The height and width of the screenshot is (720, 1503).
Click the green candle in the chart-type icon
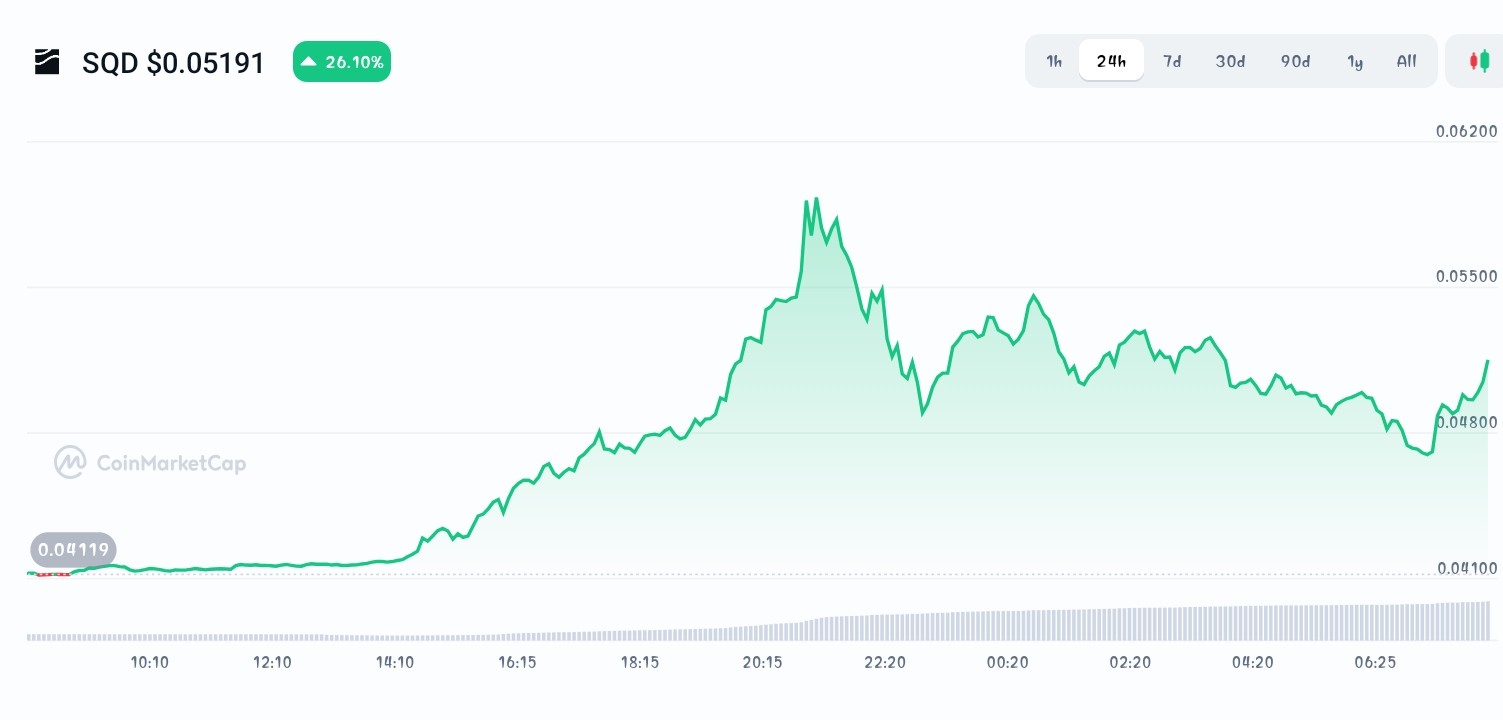[x=1486, y=61]
